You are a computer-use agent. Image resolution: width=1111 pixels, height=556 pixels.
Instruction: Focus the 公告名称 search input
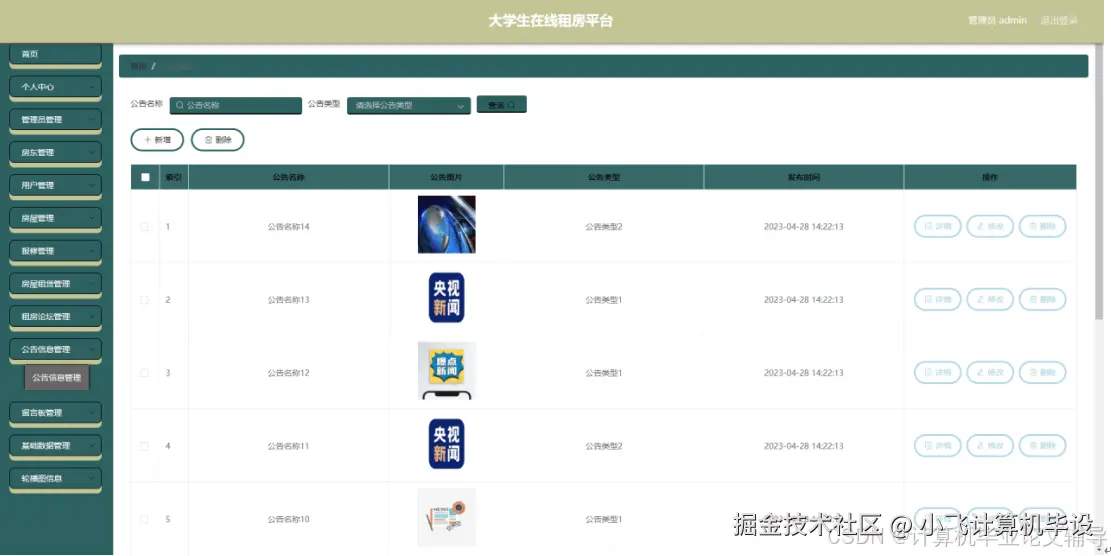coord(236,106)
